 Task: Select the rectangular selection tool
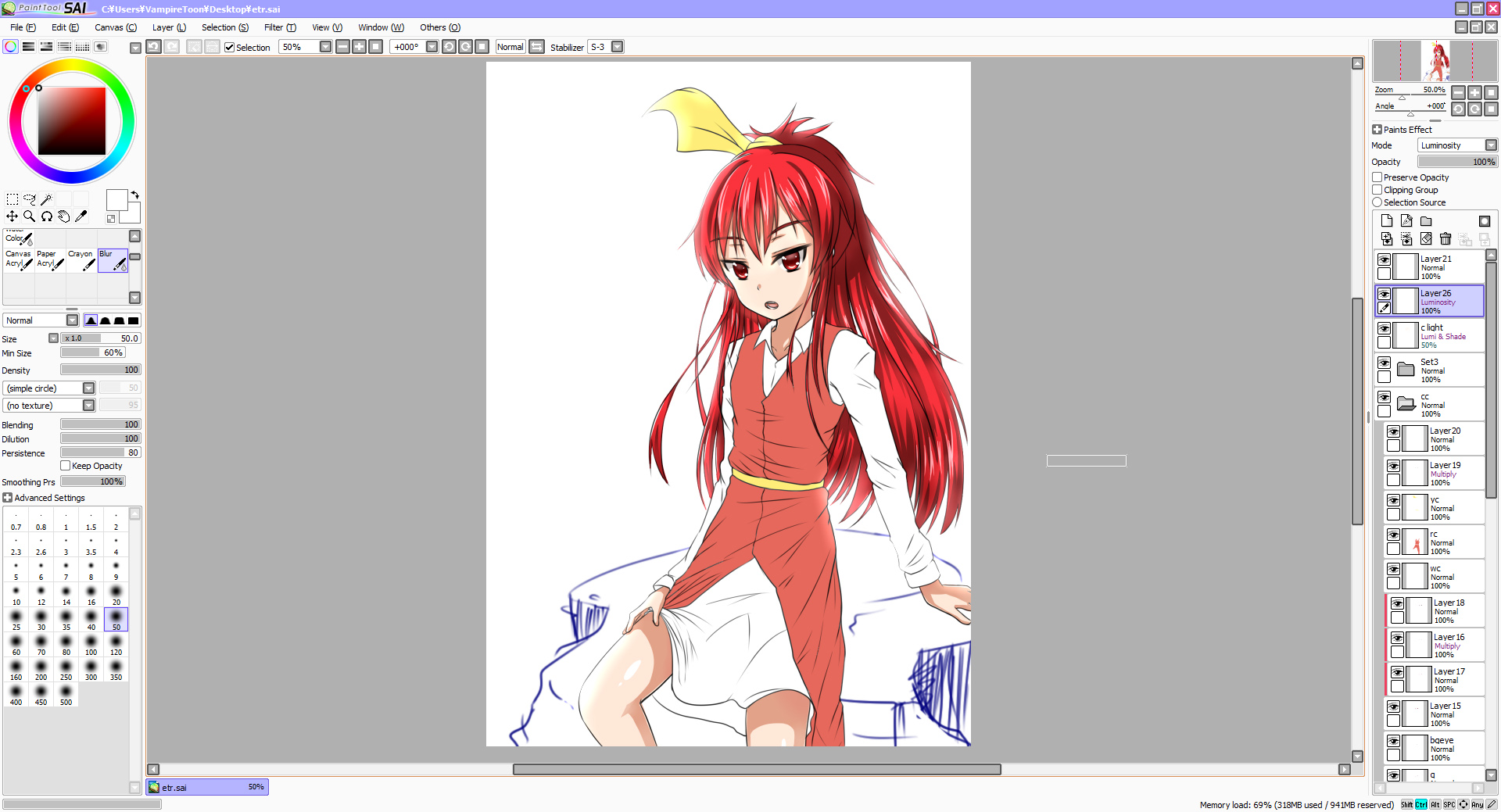coord(12,199)
